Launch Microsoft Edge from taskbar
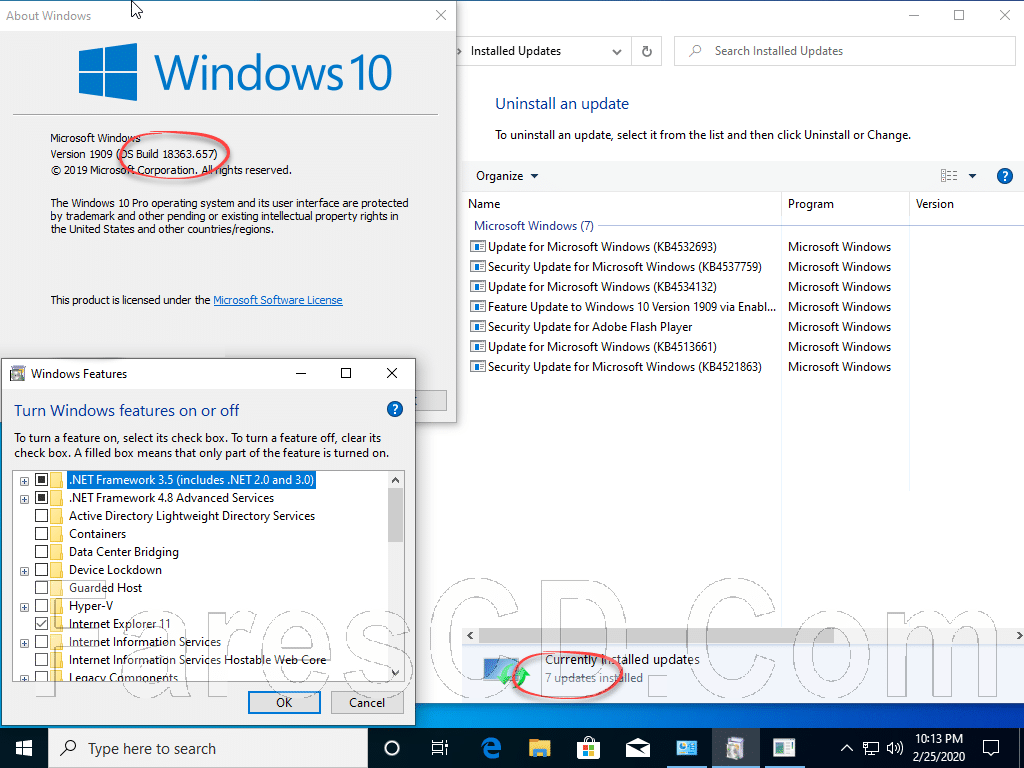 [x=491, y=748]
